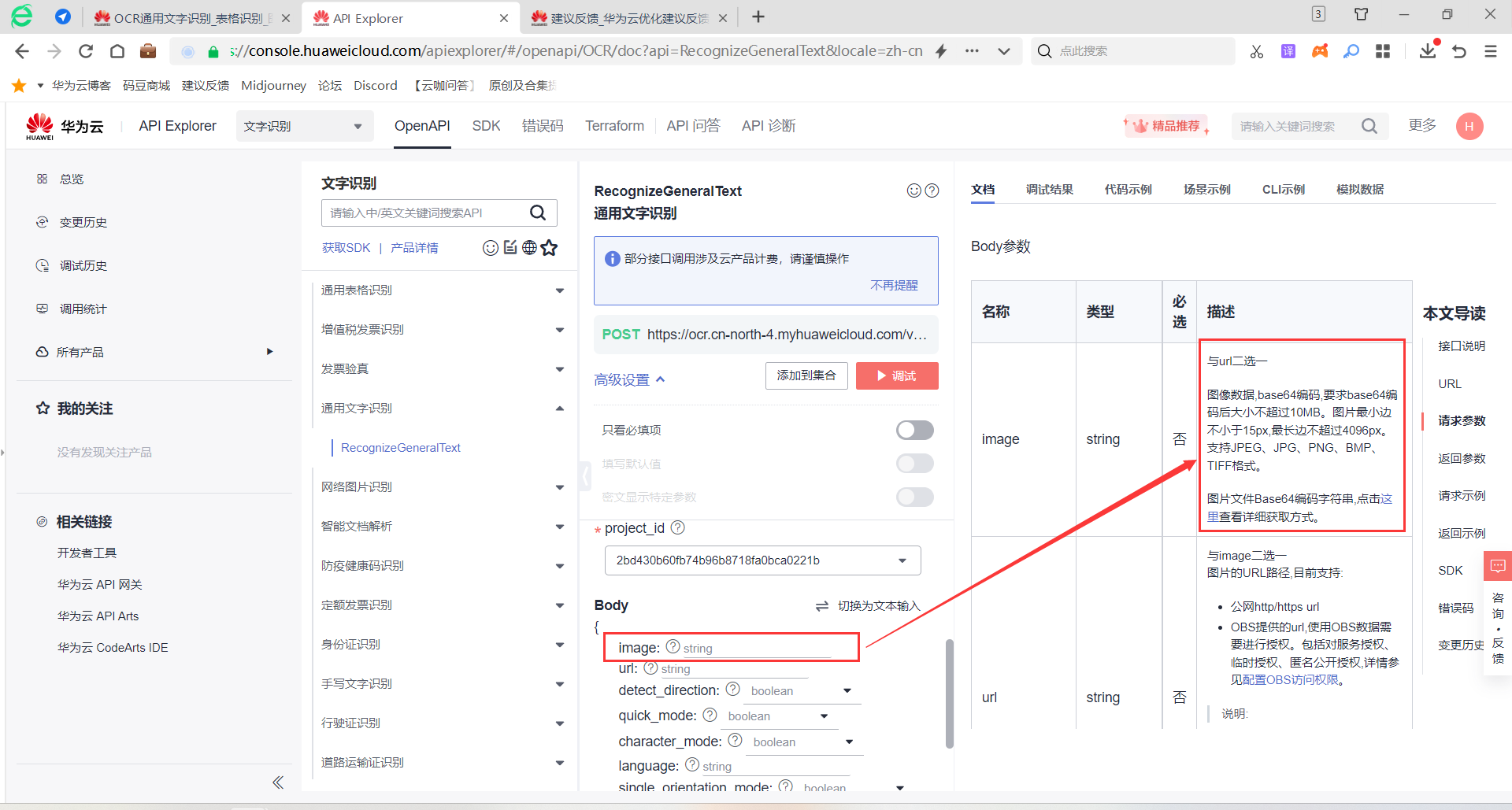Open the quick_mode boolean dropdown
Viewport: 1512px width, 810px height.
778,716
